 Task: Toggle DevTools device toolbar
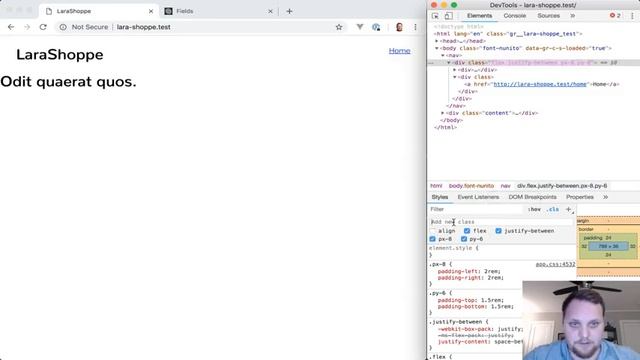pyautogui.click(x=448, y=16)
